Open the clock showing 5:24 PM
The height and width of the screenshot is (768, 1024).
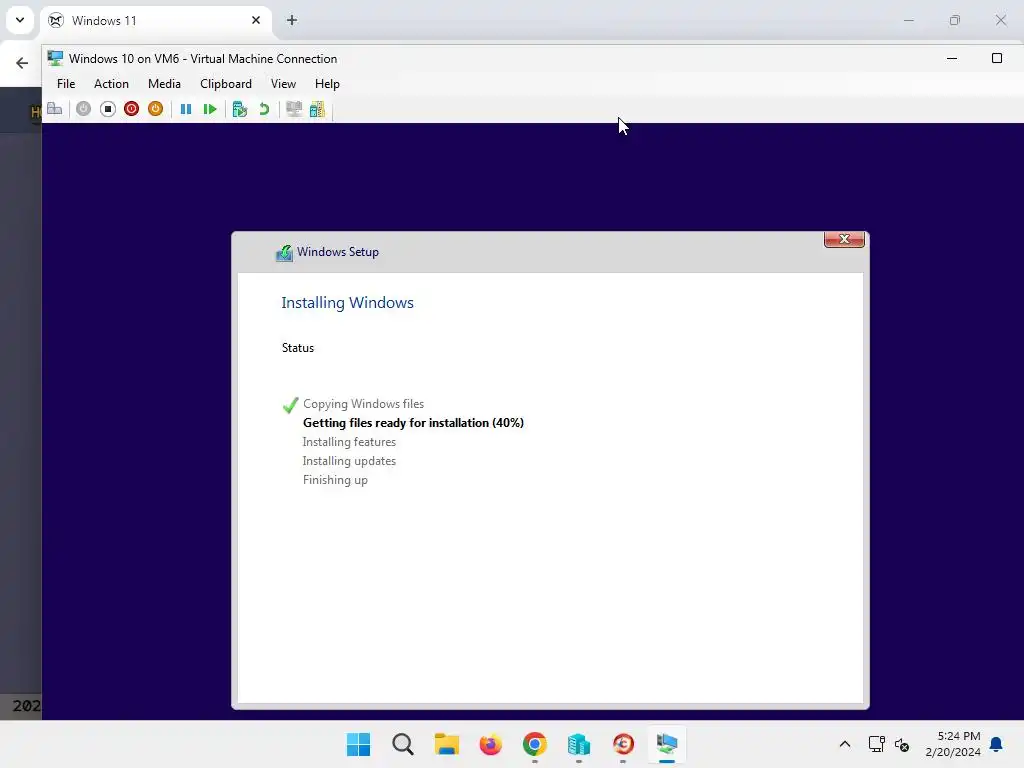[x=953, y=744]
